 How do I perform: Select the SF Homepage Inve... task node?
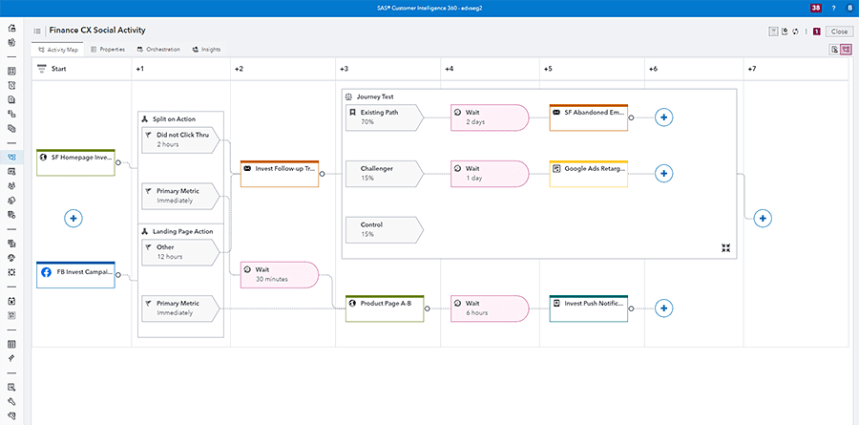[76, 162]
